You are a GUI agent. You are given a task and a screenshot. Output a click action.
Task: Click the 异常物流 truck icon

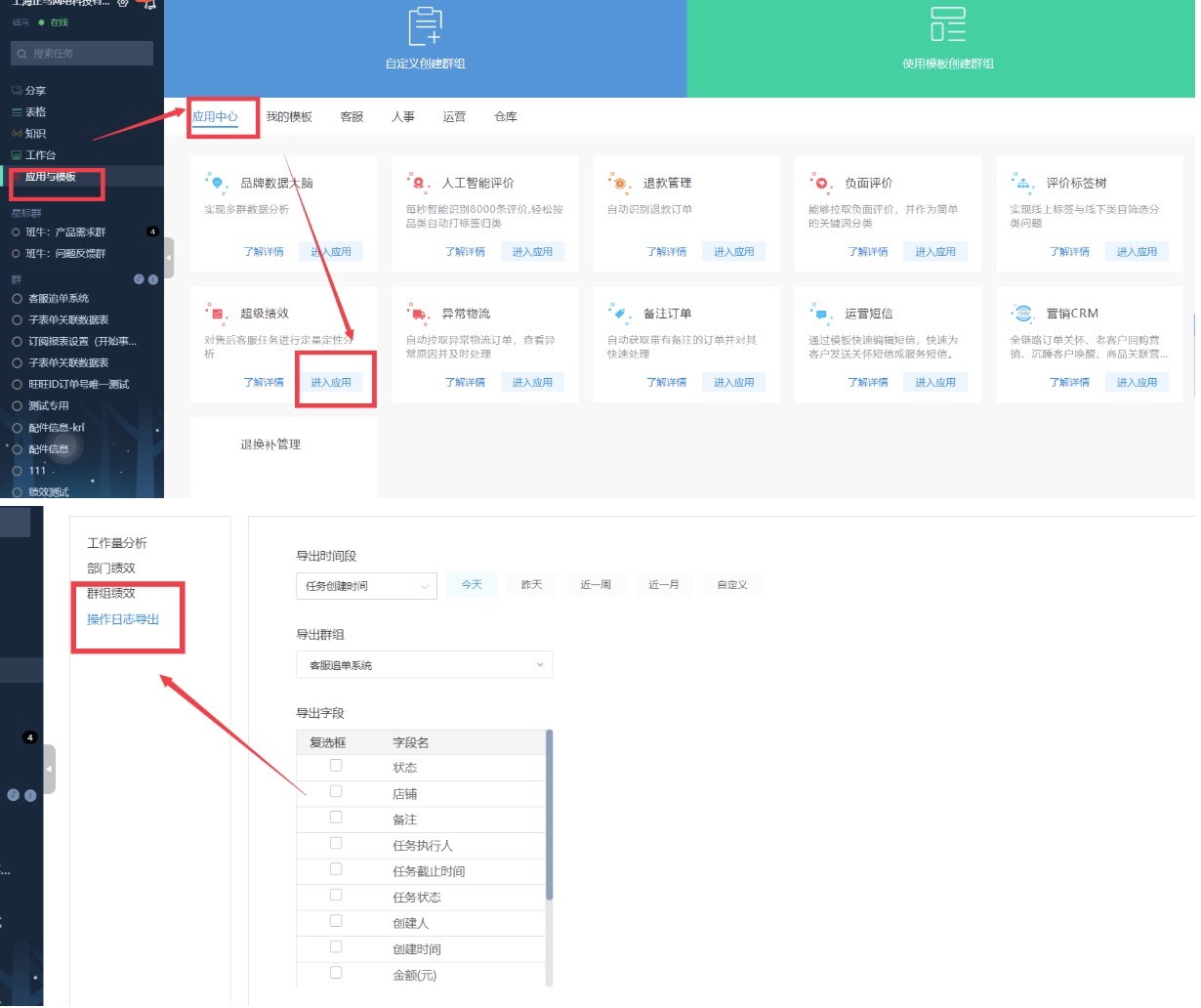click(x=418, y=314)
